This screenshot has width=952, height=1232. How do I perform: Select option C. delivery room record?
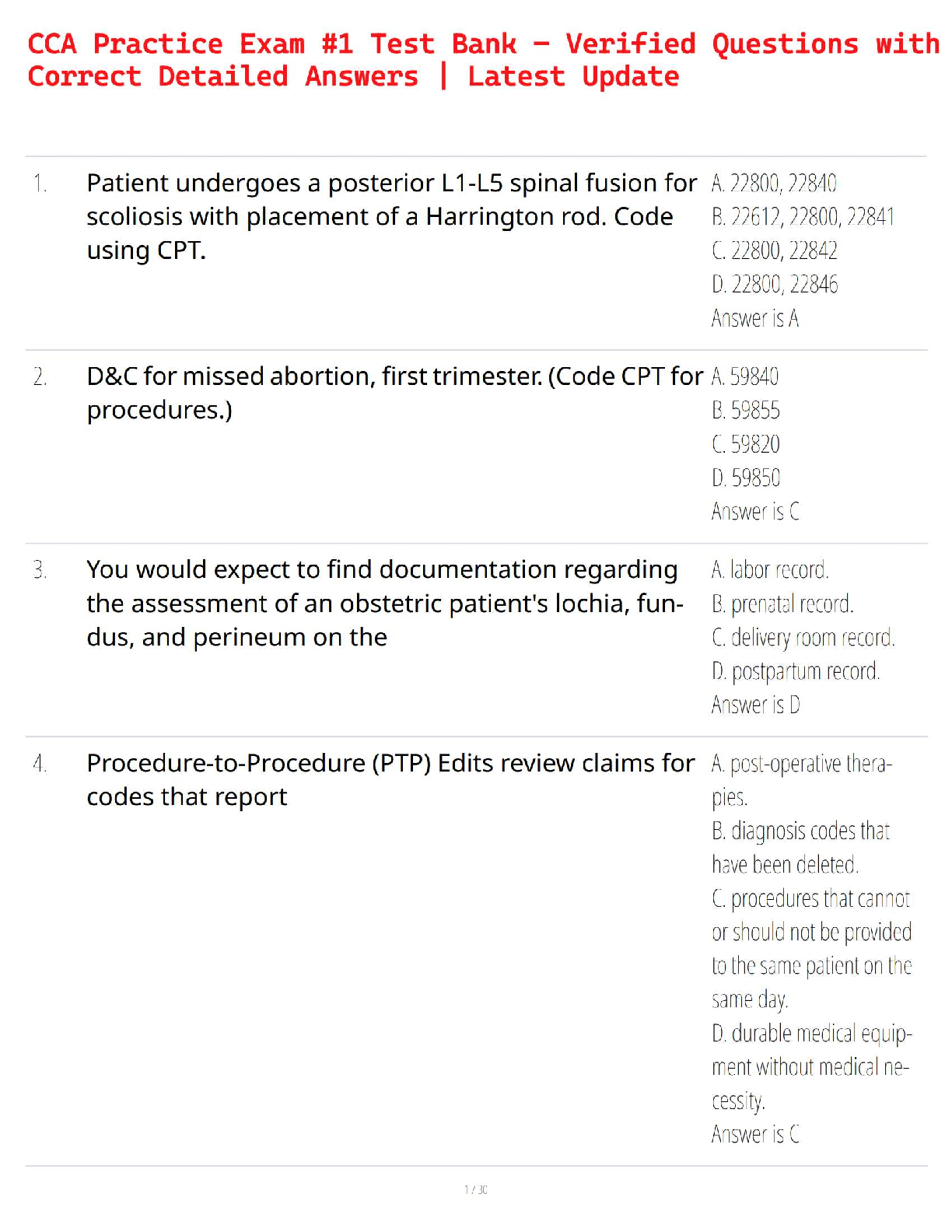click(803, 638)
